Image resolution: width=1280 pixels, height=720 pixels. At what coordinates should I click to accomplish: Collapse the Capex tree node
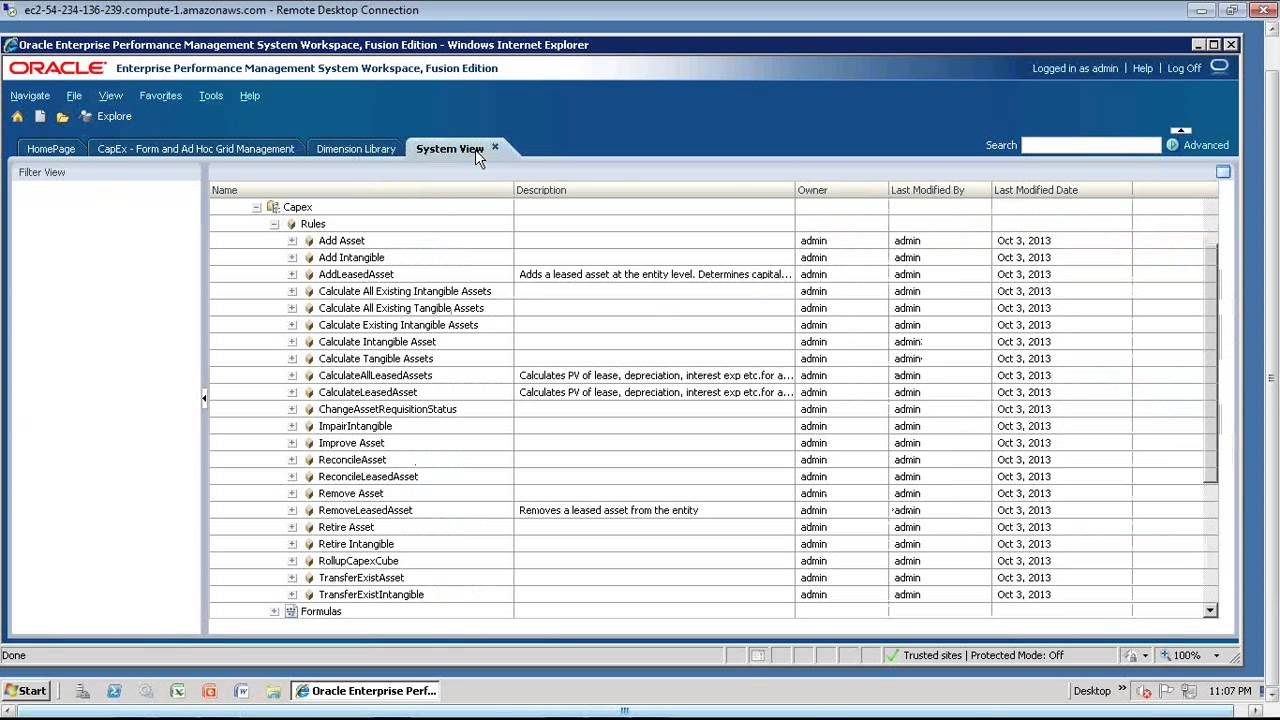click(256, 207)
